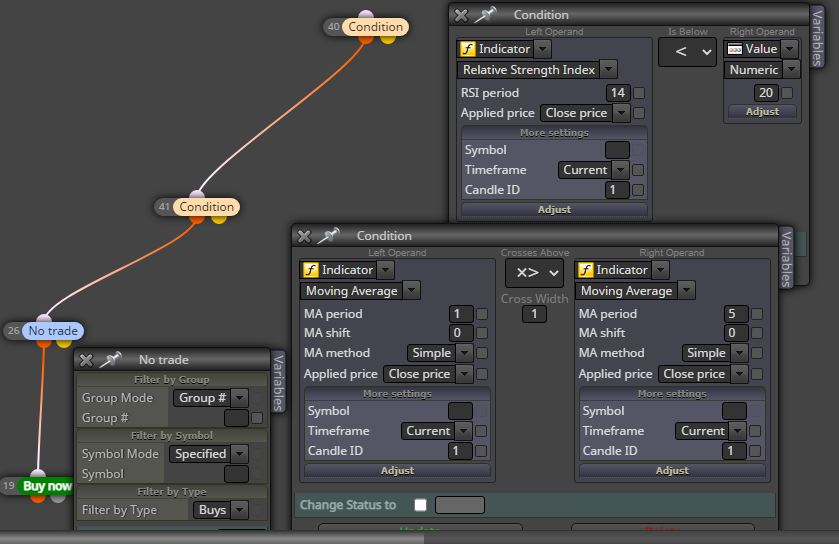Open right operand Applied price Close price dropdown
The height and width of the screenshot is (544, 839).
[703, 374]
